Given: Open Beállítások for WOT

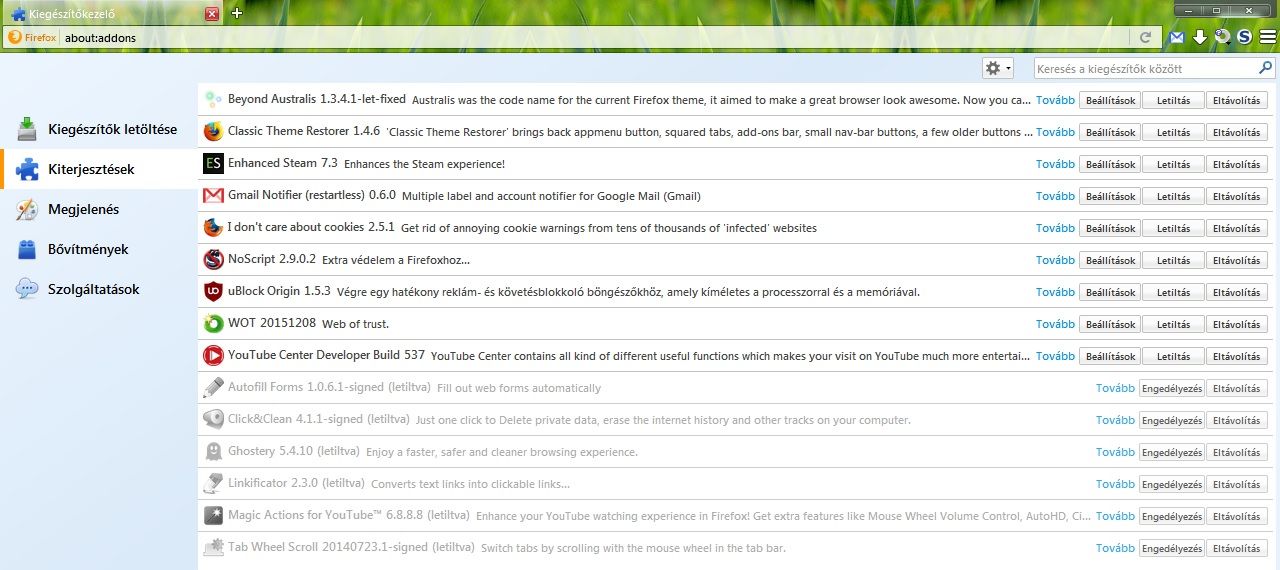Looking at the screenshot, I should point(1110,325).
